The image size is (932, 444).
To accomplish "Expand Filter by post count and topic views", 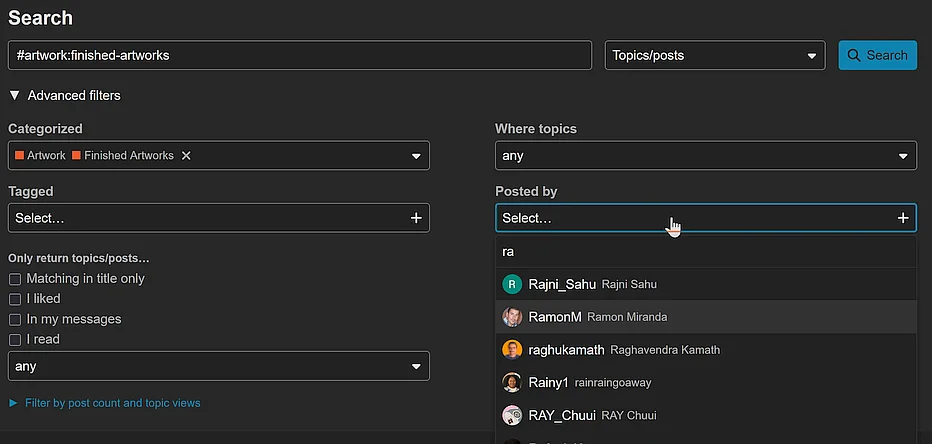I will (105, 403).
